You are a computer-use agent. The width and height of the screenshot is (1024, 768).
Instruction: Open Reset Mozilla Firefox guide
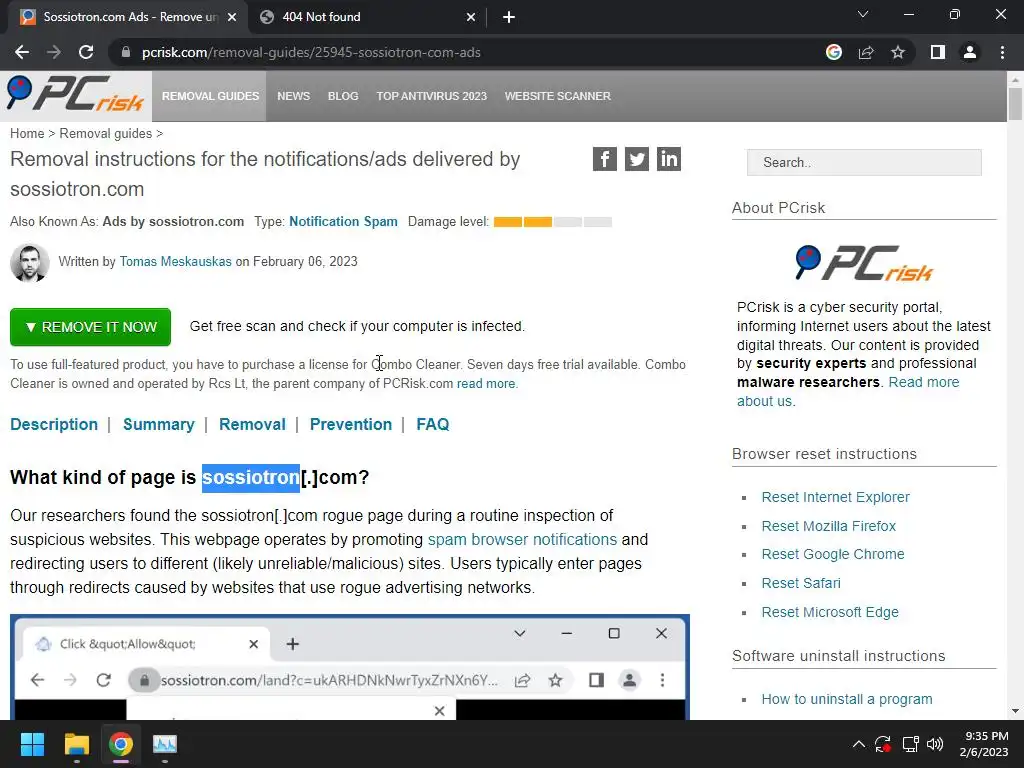829,526
